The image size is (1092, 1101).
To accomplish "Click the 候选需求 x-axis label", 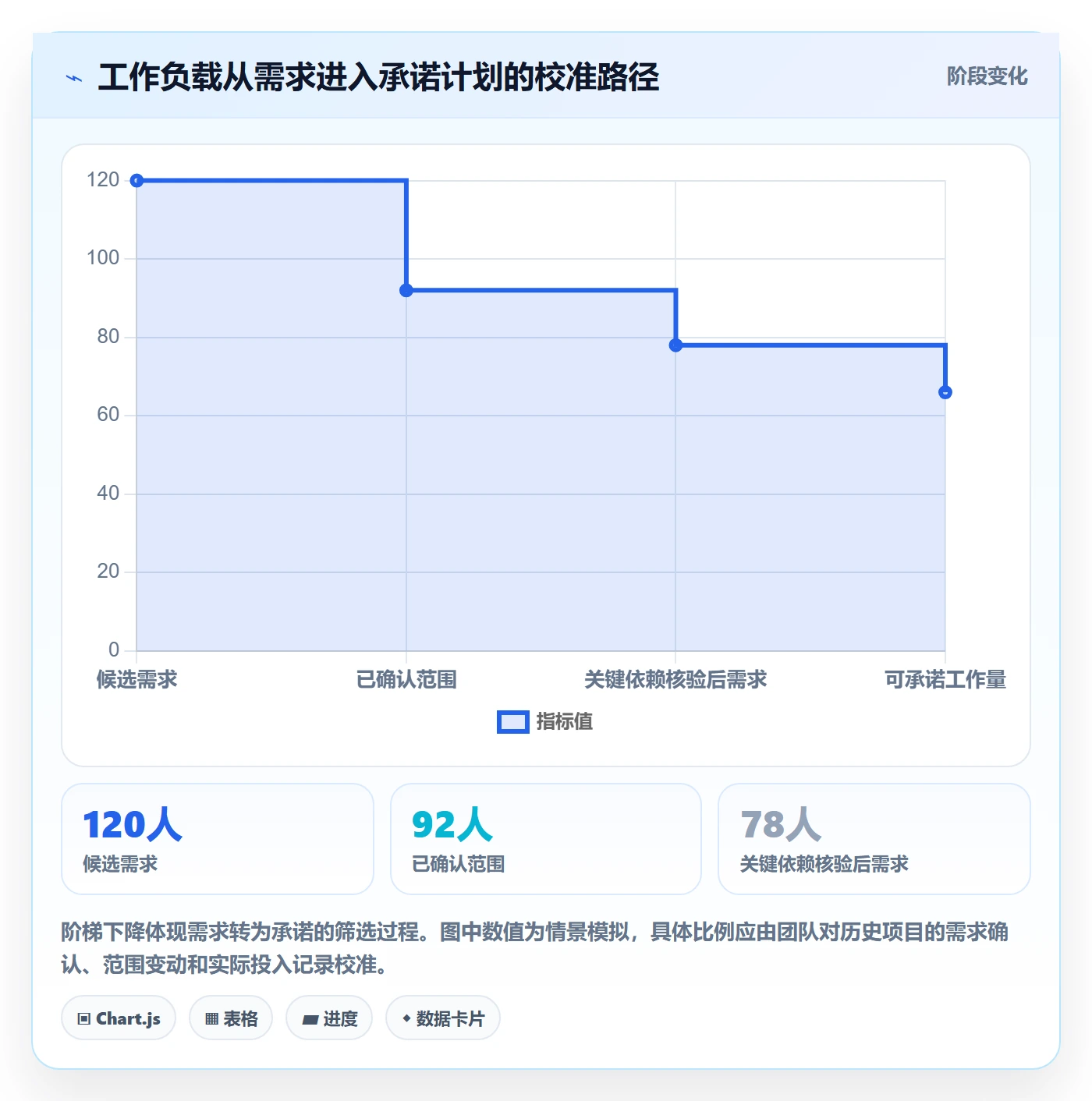I will pyautogui.click(x=136, y=680).
